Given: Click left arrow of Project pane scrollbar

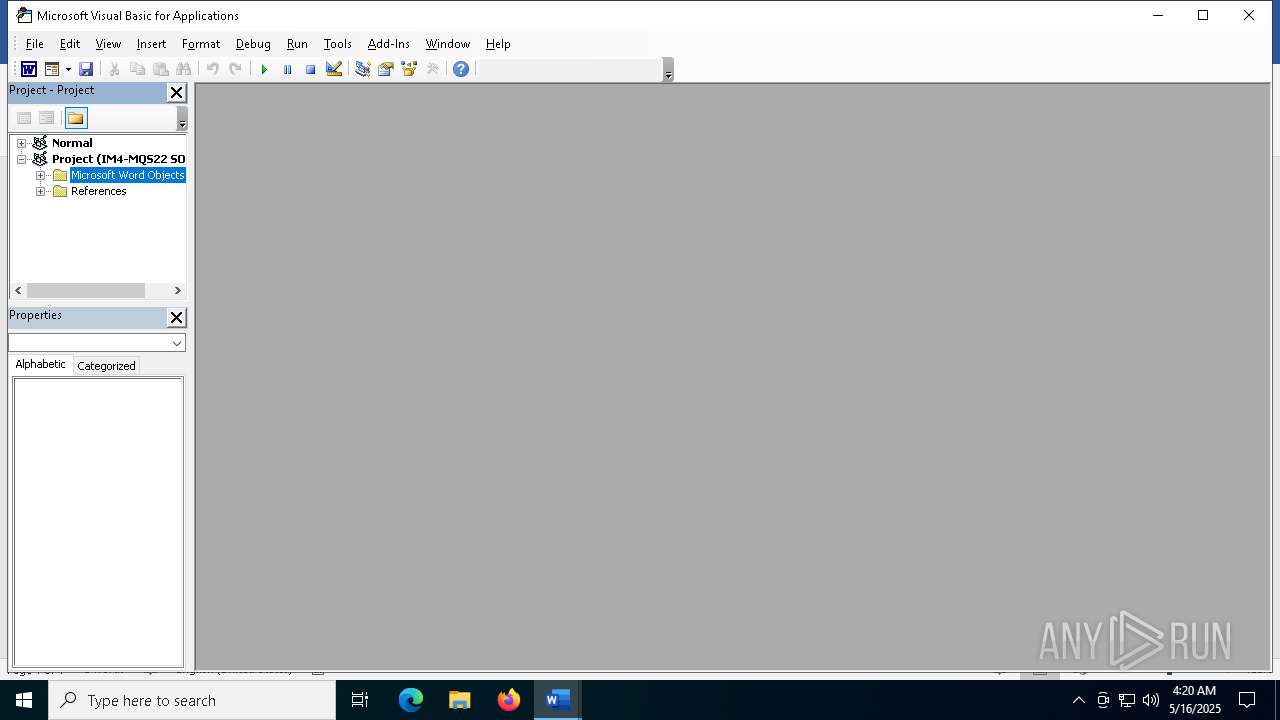Looking at the screenshot, I should (x=18, y=290).
